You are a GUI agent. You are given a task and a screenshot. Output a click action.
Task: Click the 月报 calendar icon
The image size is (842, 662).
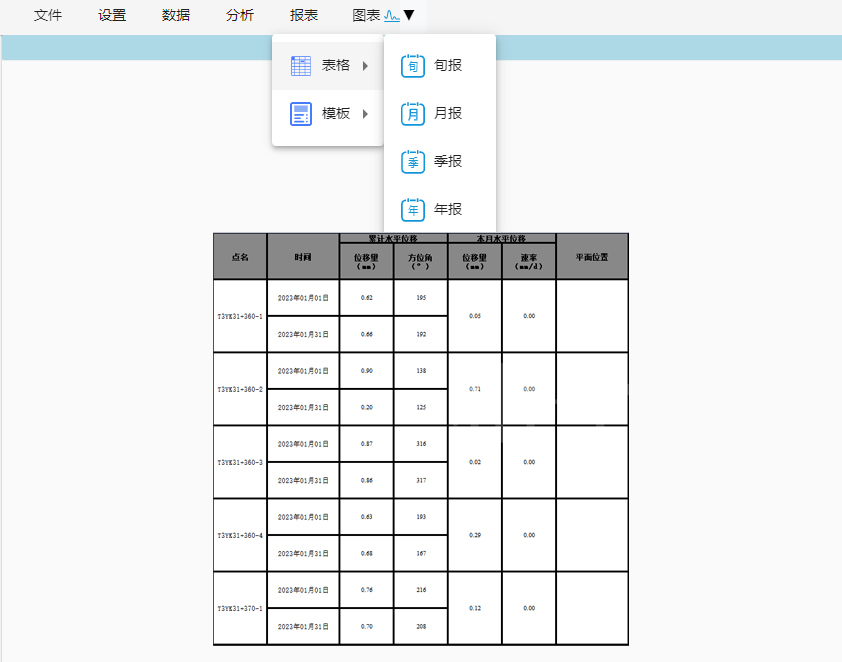click(413, 114)
